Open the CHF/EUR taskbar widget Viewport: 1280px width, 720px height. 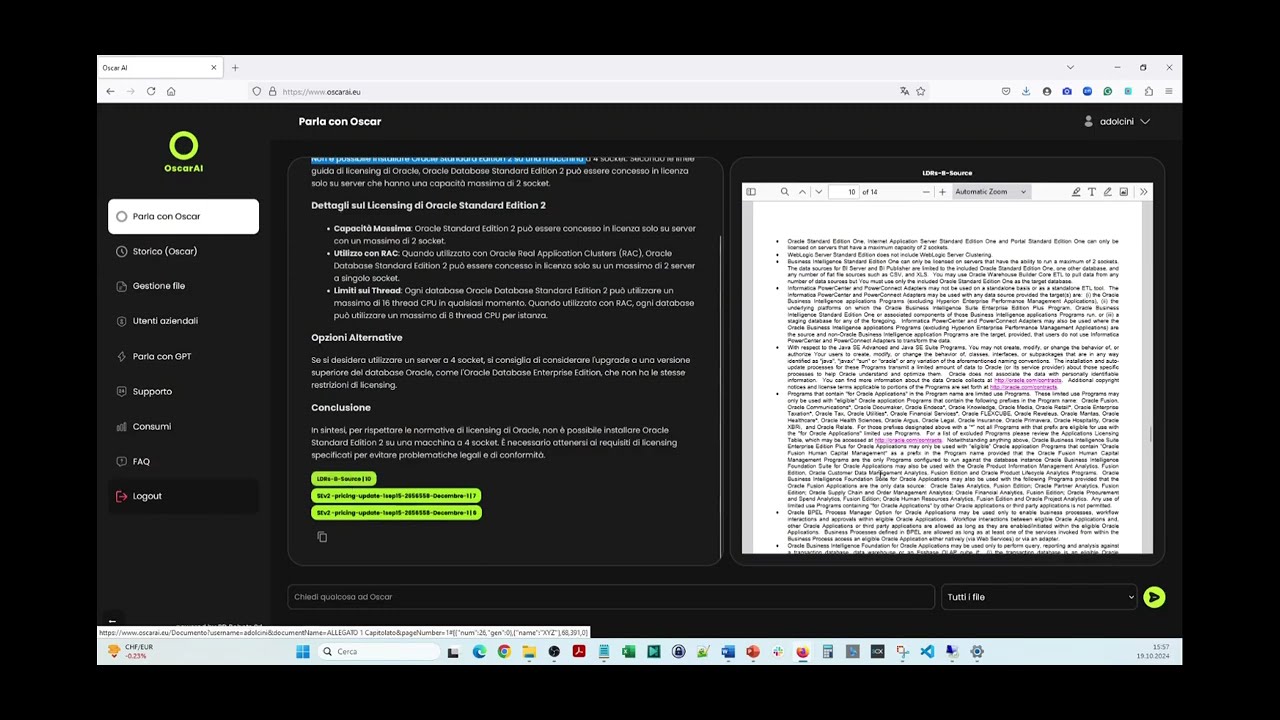[130, 651]
